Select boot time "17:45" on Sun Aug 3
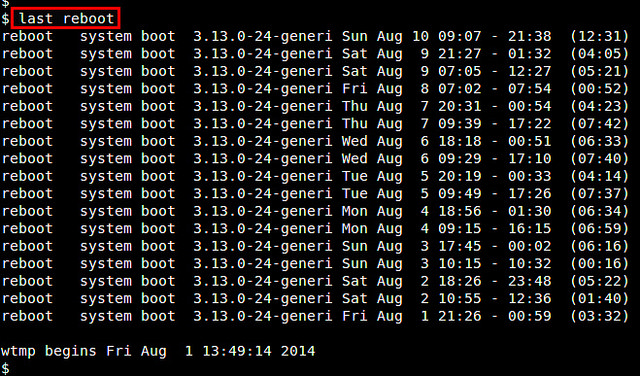 click(460, 246)
